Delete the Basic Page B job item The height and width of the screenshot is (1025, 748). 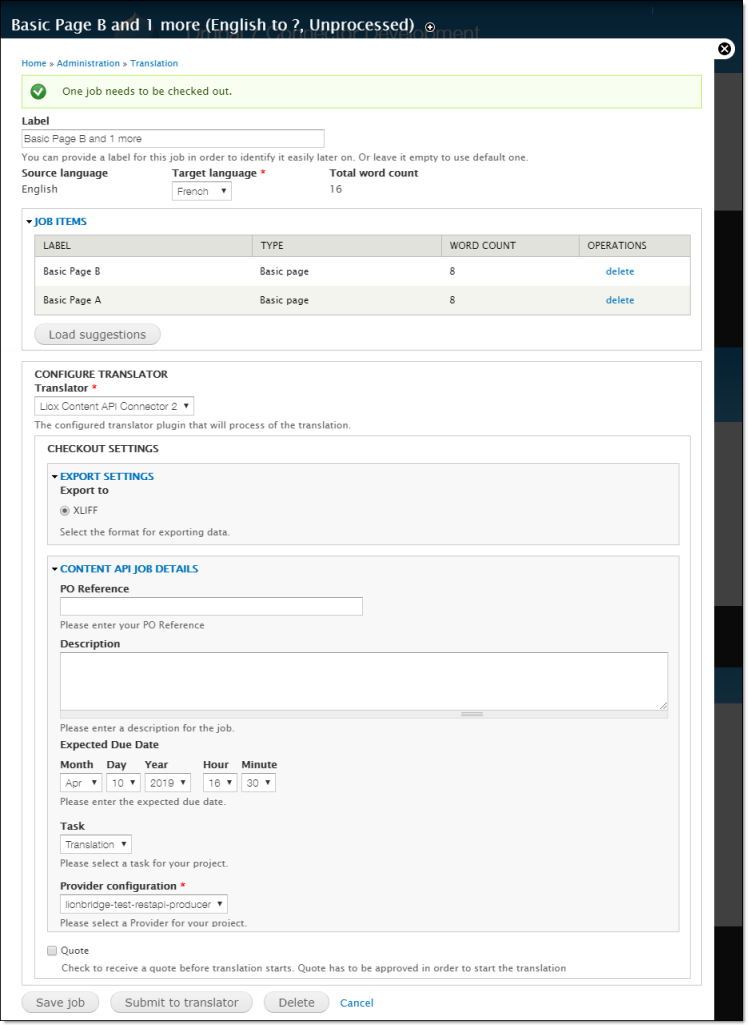click(x=619, y=271)
